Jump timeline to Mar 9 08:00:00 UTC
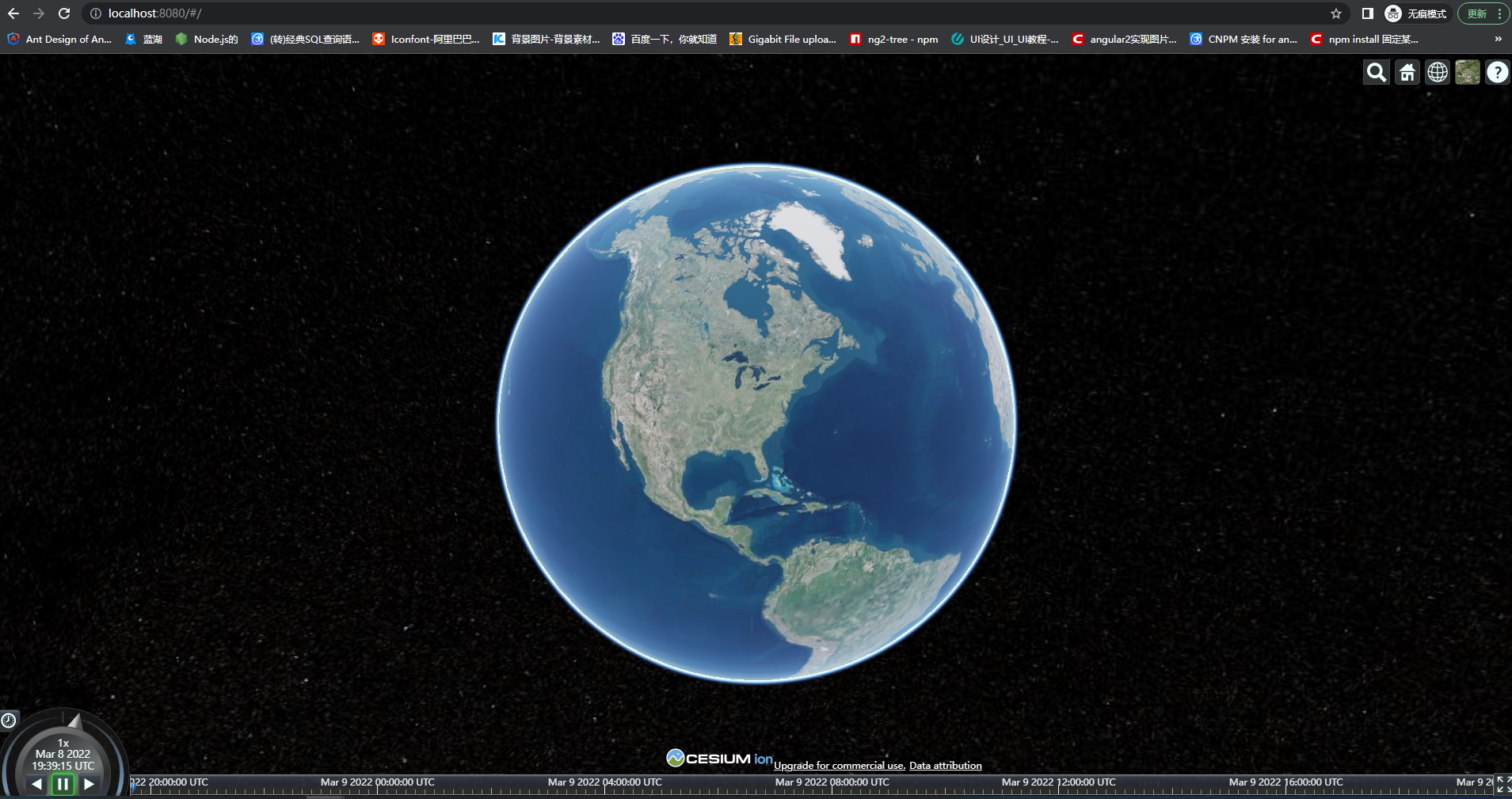Viewport: 1512px width, 799px height. (x=832, y=783)
